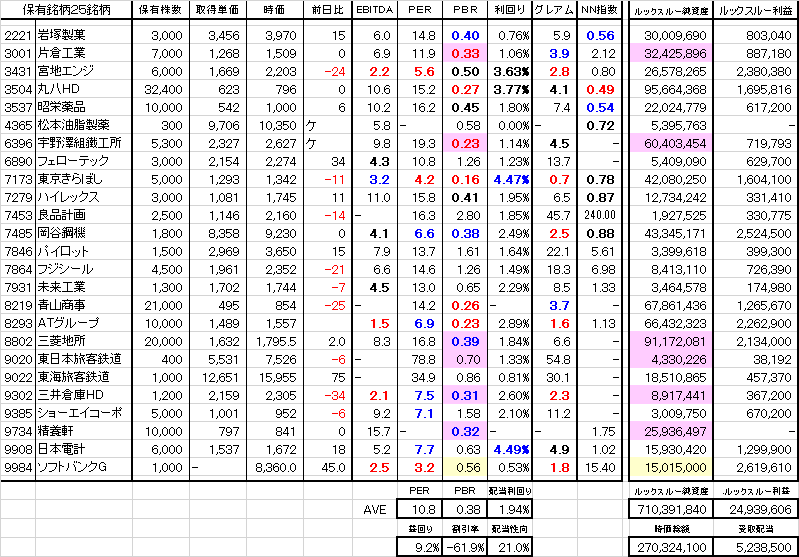Select received dividends total 5,238,500
This screenshot has height=557, width=799.
(x=756, y=547)
